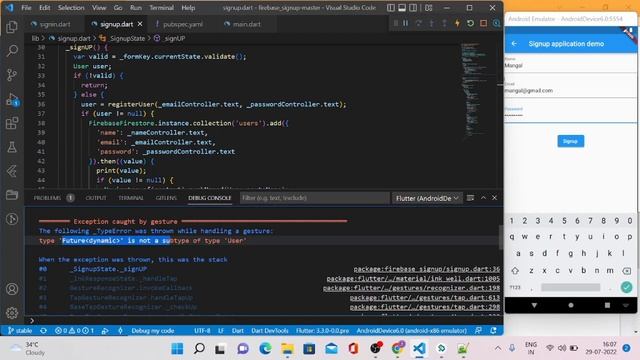
Task: Open the File menu
Action: [27, 8]
